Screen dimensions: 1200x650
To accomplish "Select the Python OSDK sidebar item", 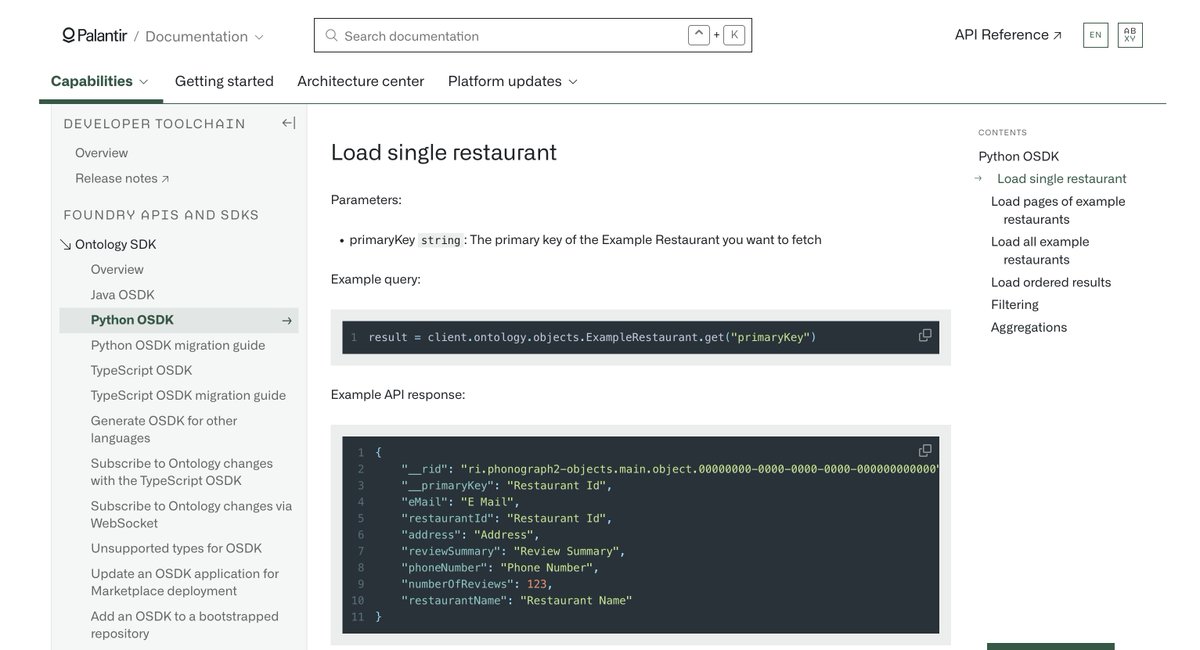I will point(179,320).
